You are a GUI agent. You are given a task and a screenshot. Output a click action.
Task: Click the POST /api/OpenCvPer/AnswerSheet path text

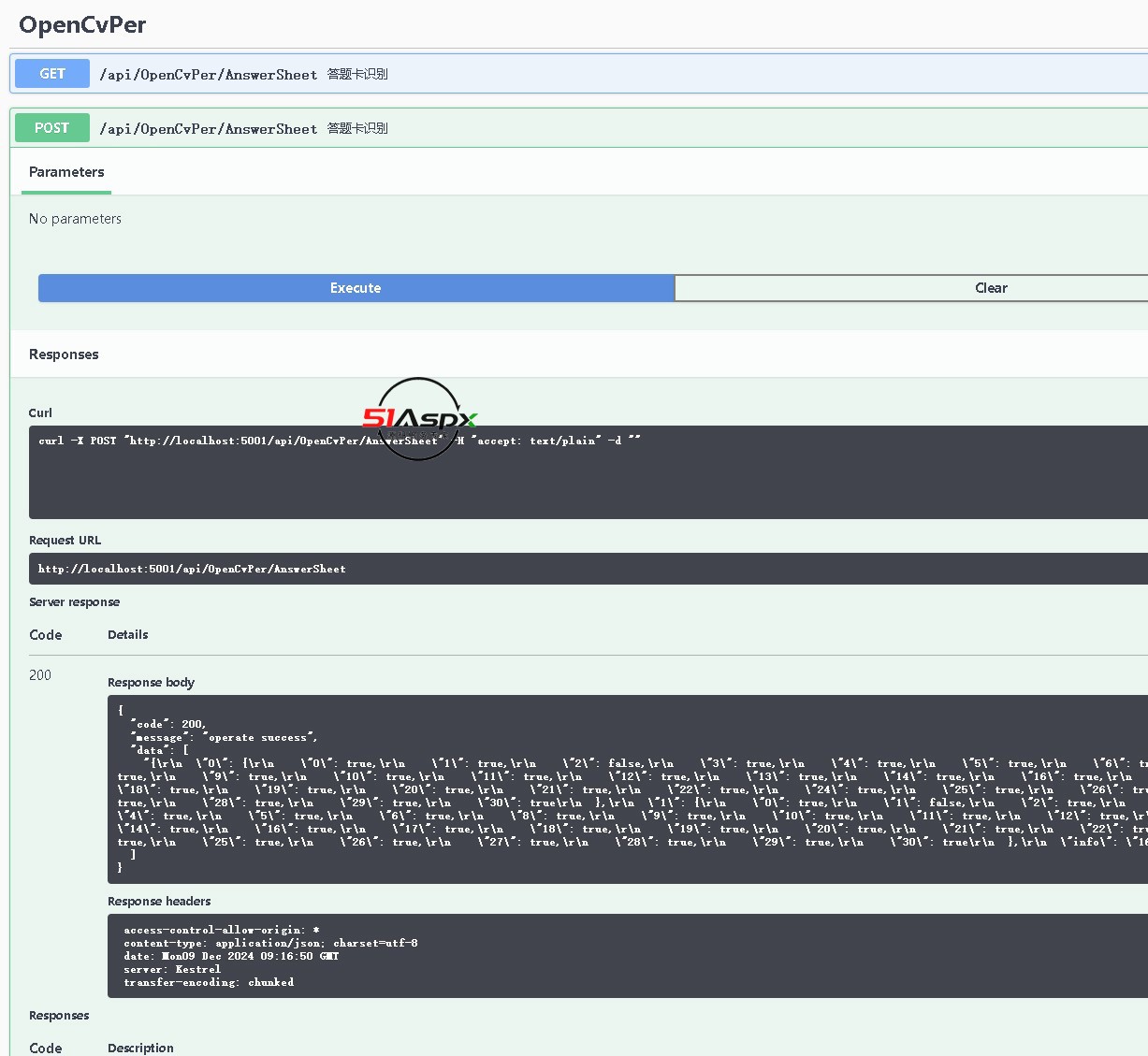coord(208,129)
